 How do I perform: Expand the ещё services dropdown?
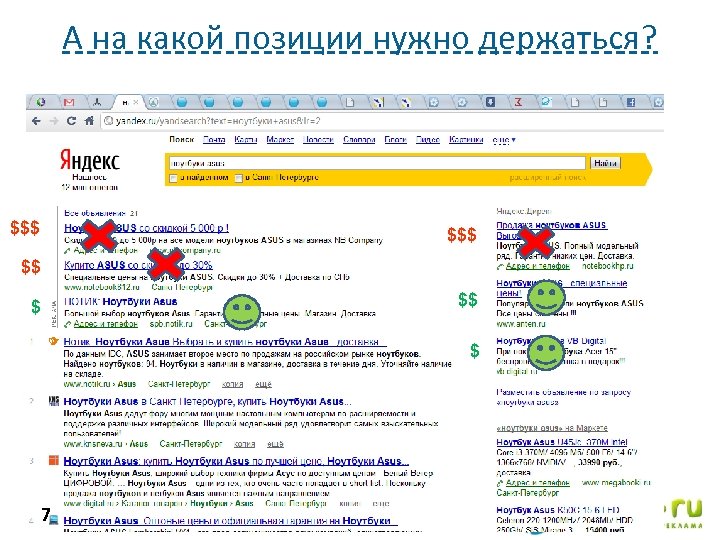click(x=504, y=140)
